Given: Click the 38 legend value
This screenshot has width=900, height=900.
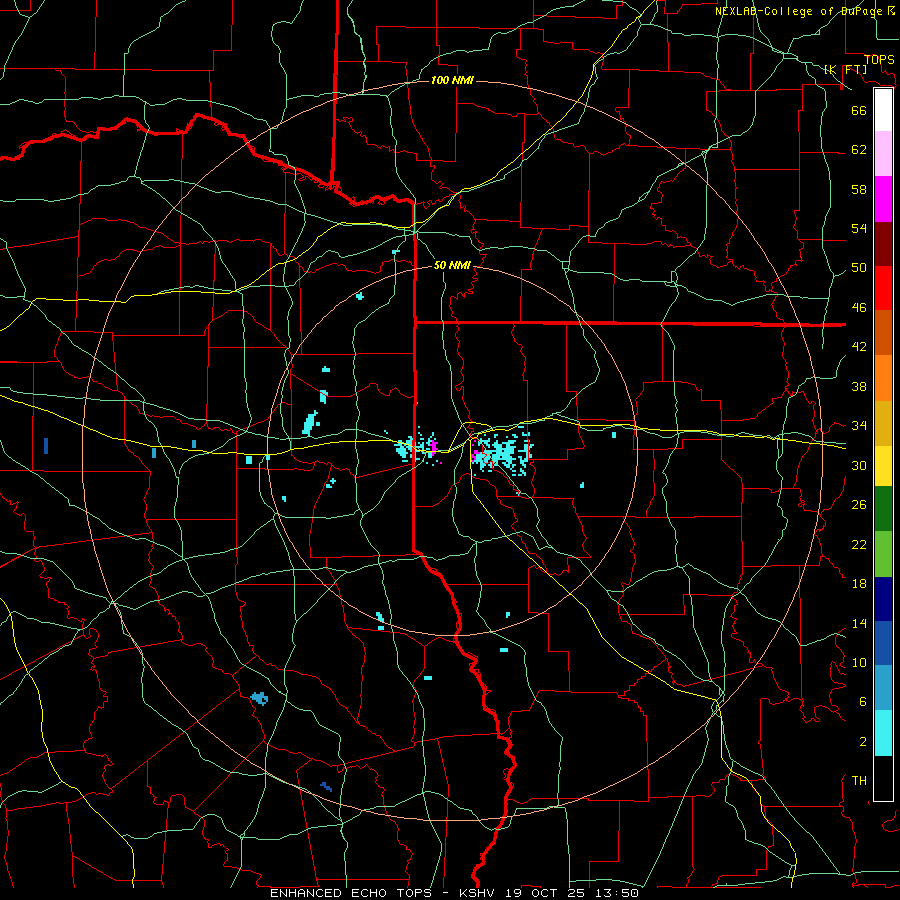Looking at the screenshot, I should point(859,386).
